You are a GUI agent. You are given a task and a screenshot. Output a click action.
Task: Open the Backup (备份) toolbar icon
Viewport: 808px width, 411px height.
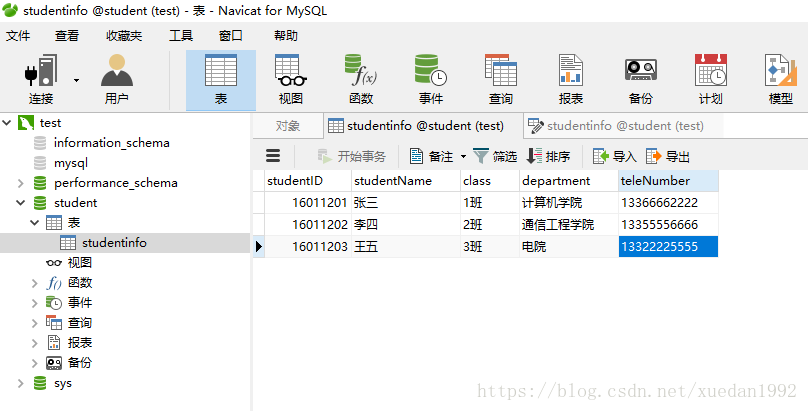coord(641,80)
